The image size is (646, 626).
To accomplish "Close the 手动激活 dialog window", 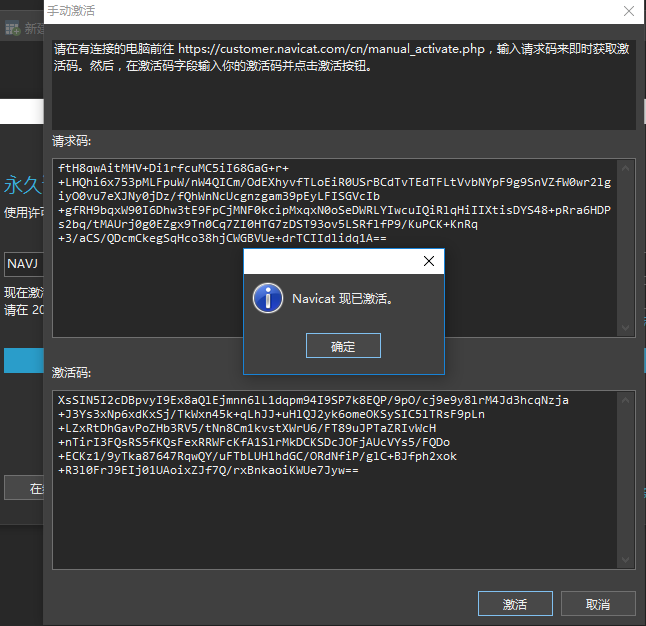I will point(629,11).
